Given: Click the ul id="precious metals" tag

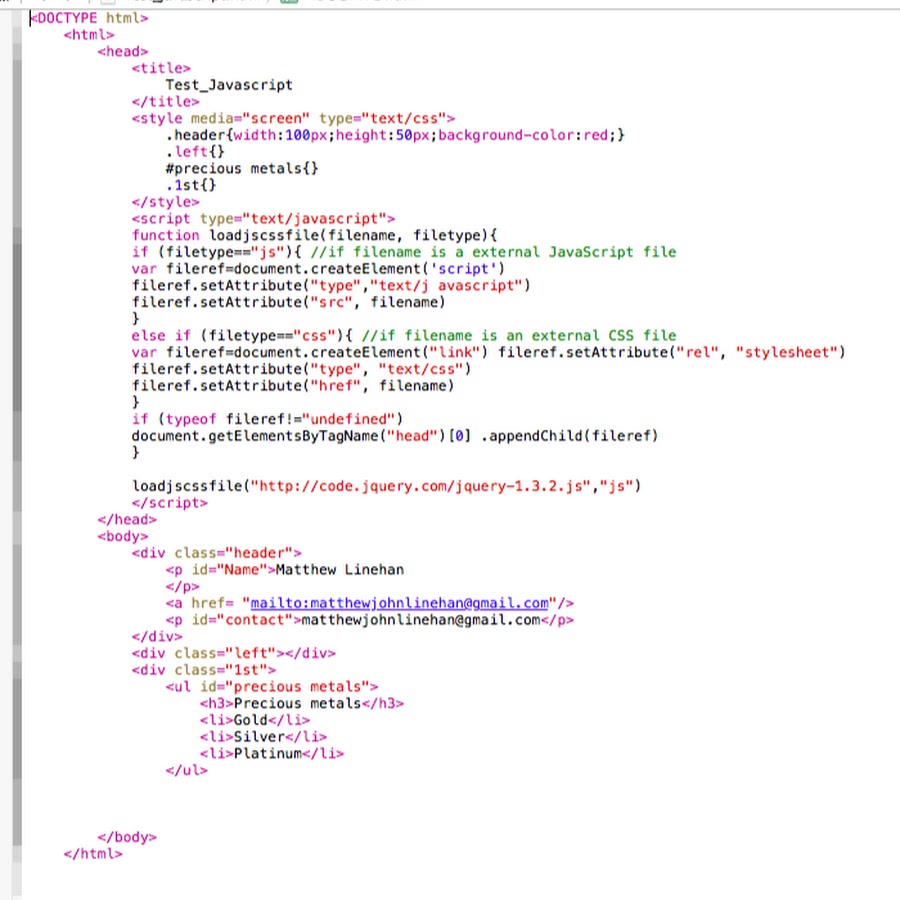Looking at the screenshot, I should click(271, 686).
